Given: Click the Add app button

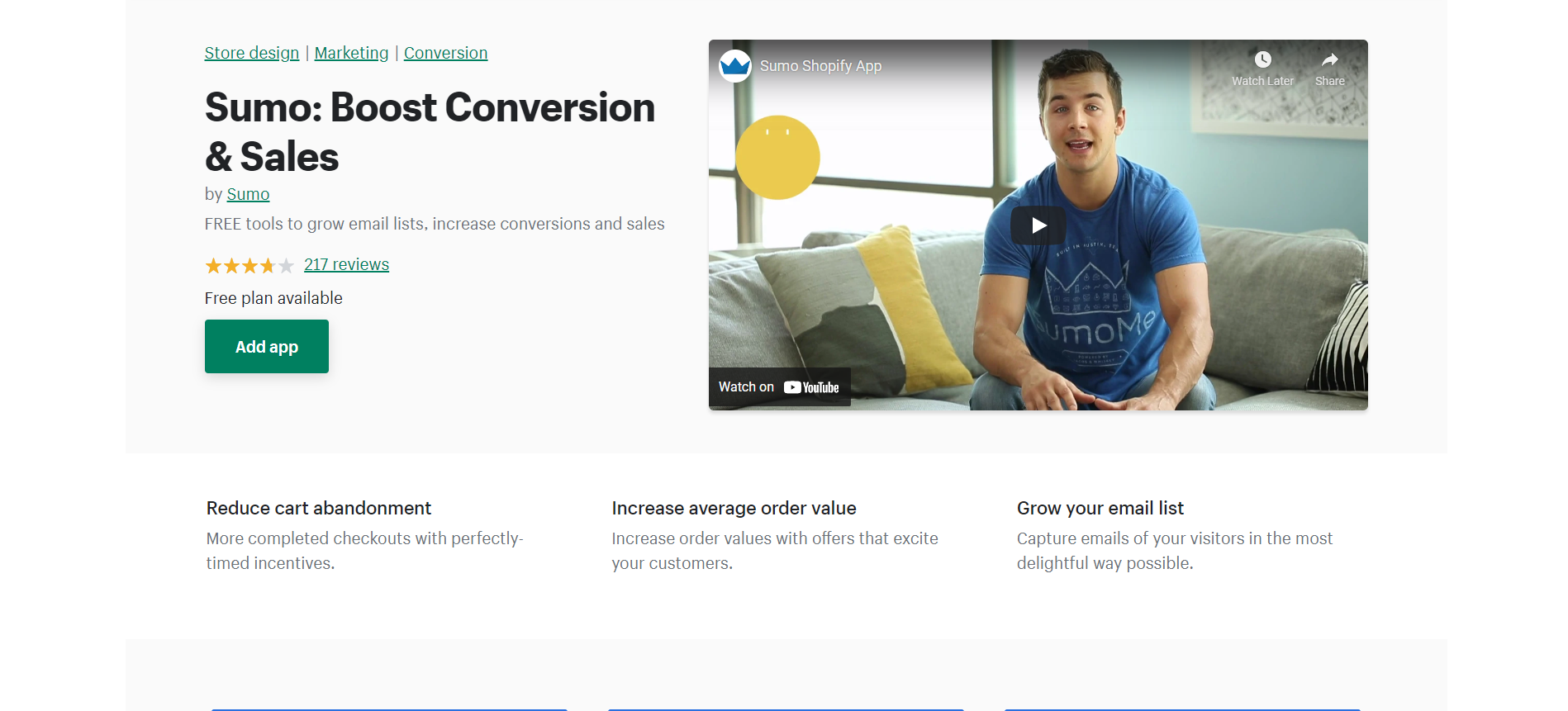Looking at the screenshot, I should (x=267, y=347).
